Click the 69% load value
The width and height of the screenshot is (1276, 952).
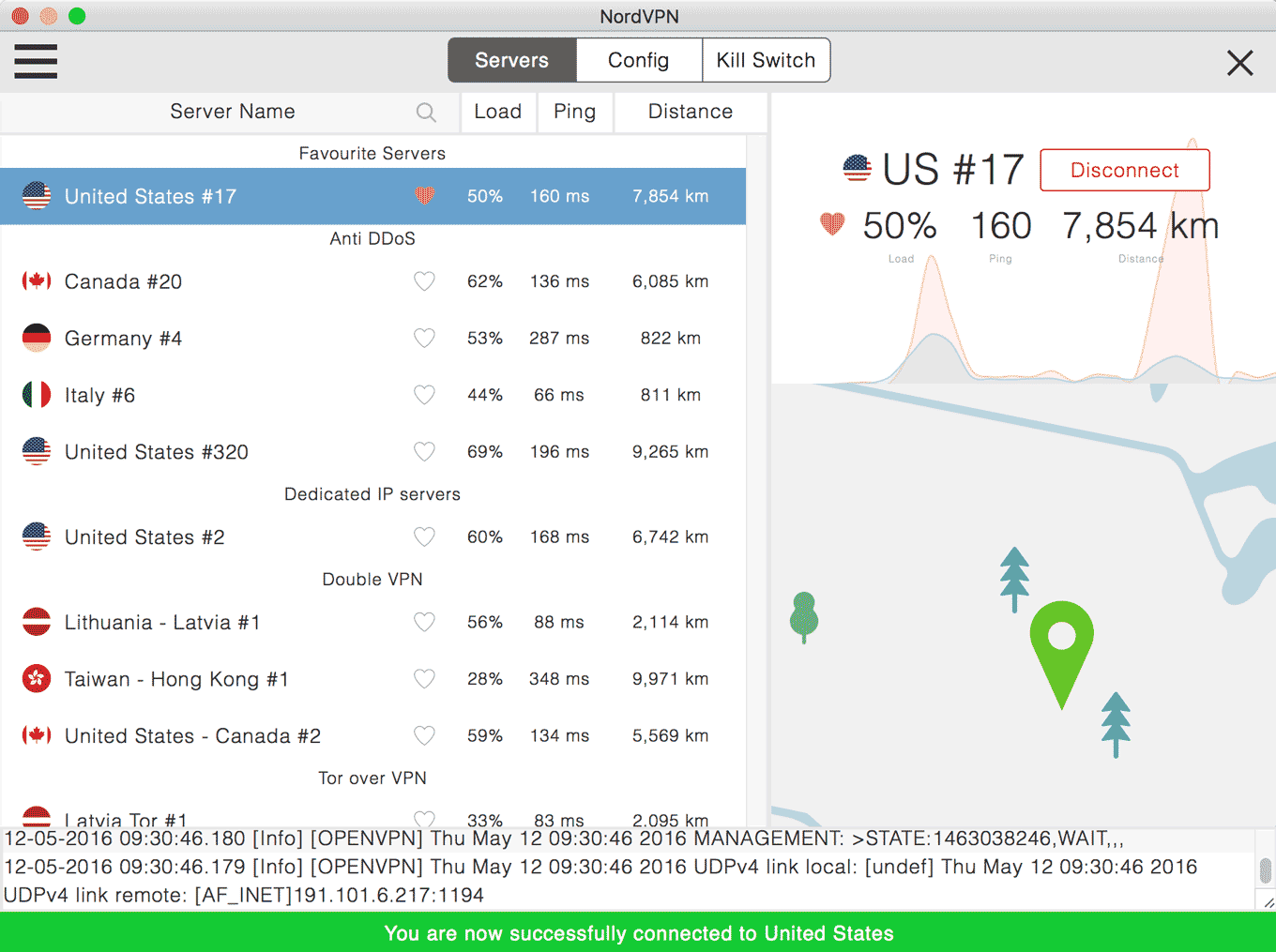pos(485,452)
